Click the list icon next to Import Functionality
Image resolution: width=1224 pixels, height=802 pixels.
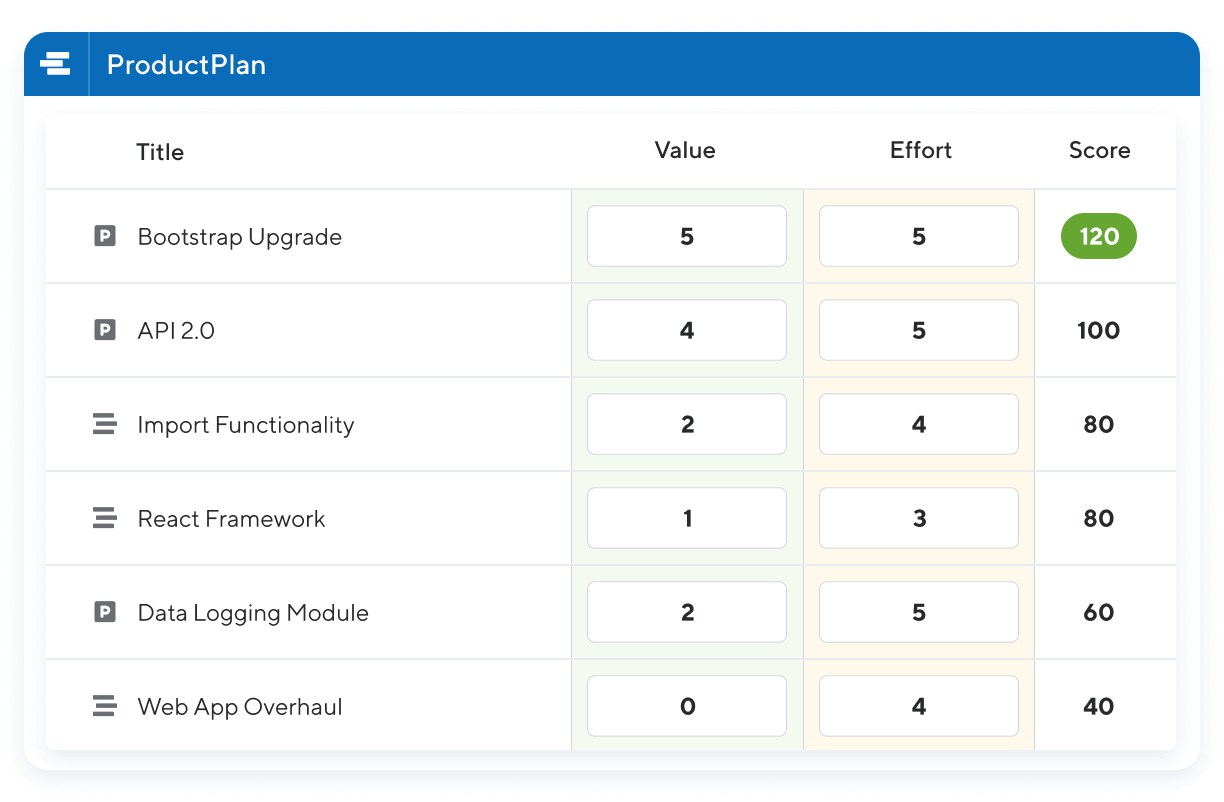click(105, 424)
